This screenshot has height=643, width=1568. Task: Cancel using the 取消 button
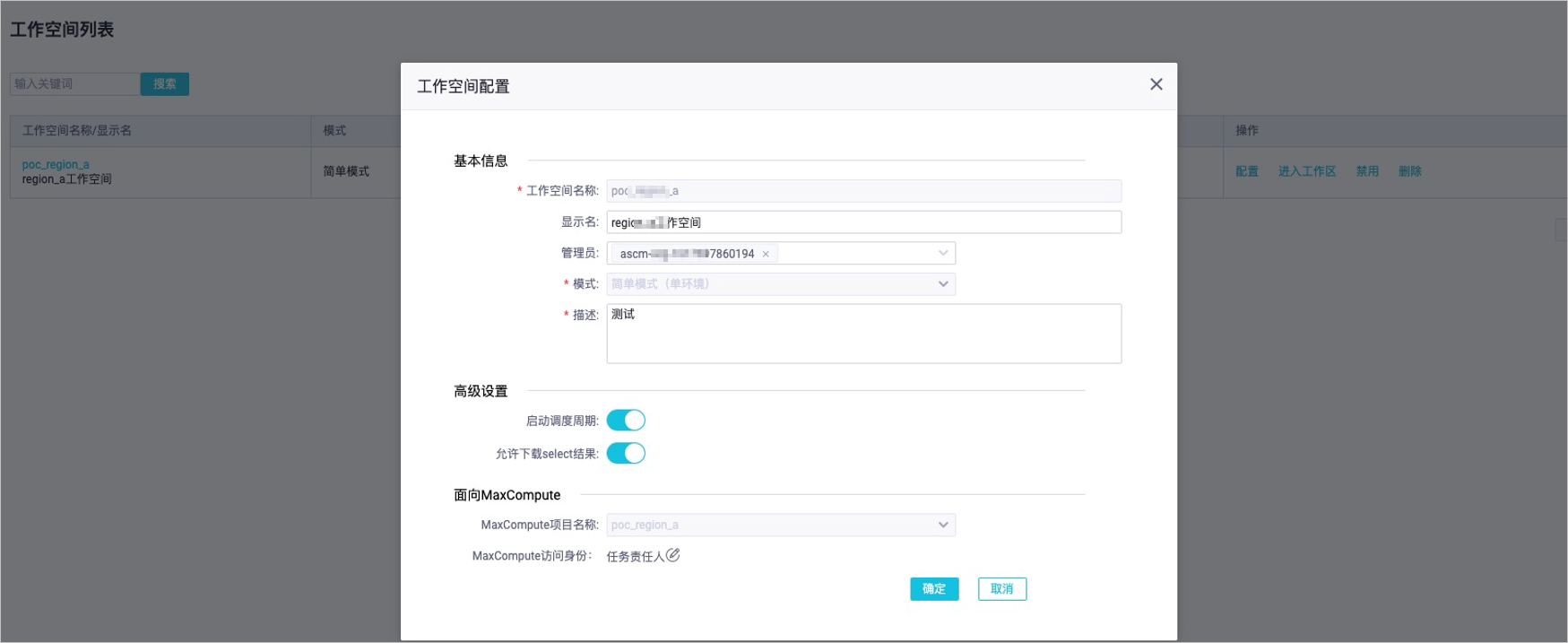click(1001, 589)
